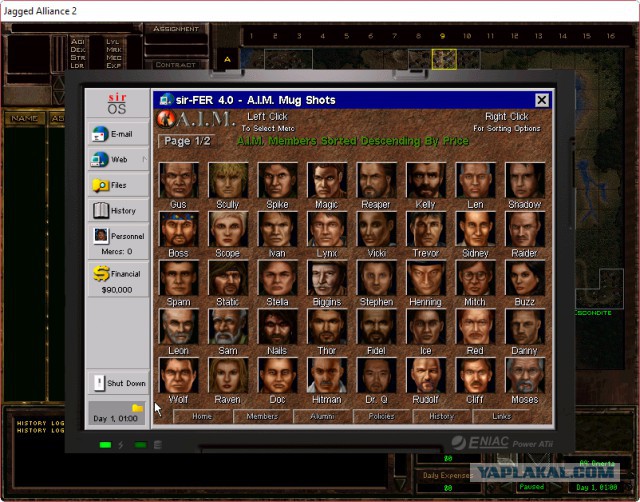640x502 pixels.
Task: View Leon's mercenary profile
Action: [x=178, y=327]
